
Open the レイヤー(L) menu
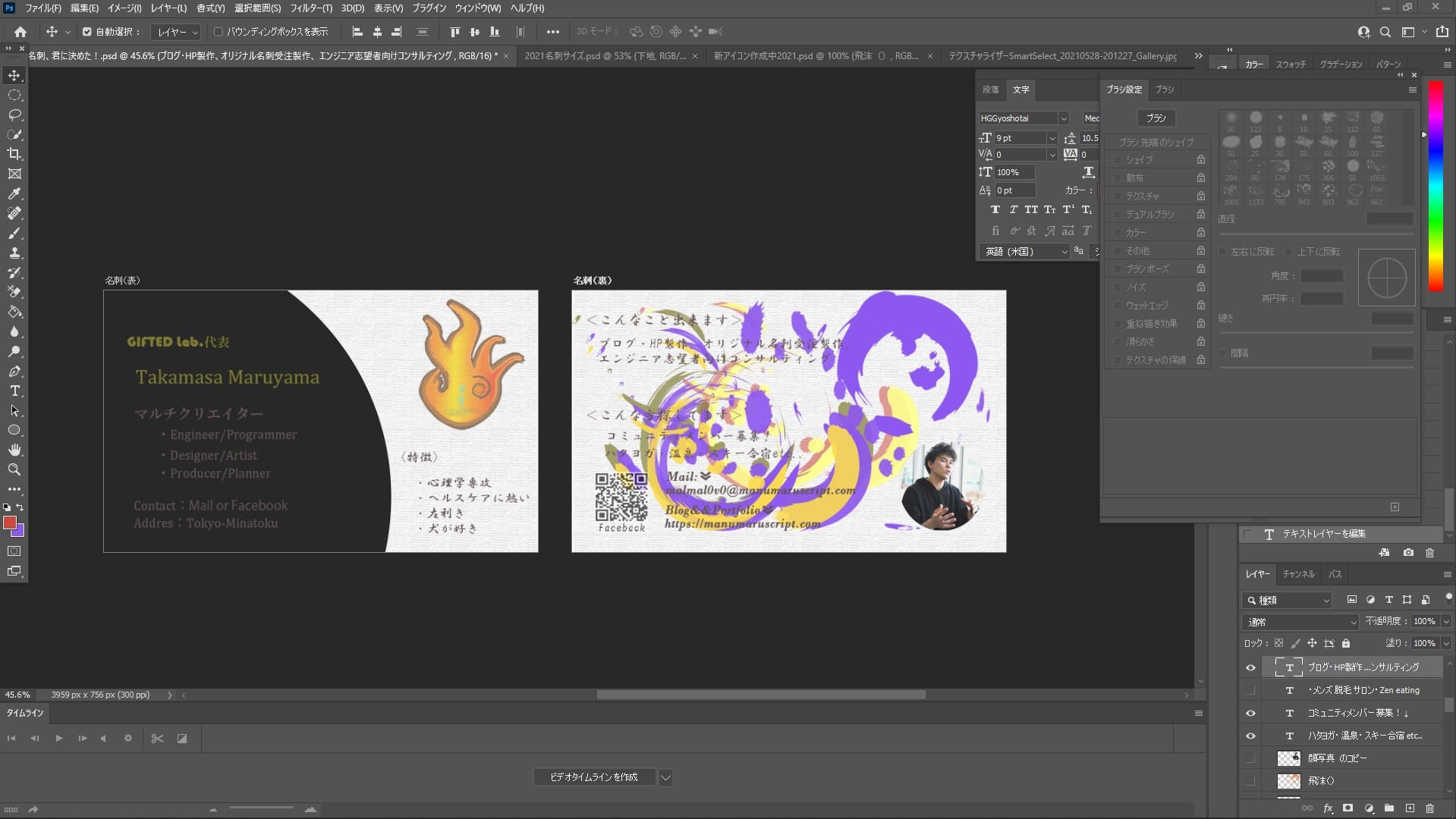[168, 8]
